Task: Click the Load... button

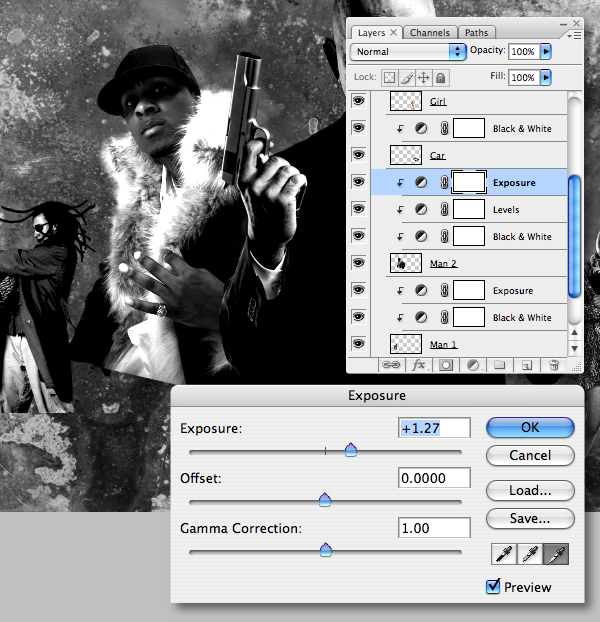Action: 530,491
